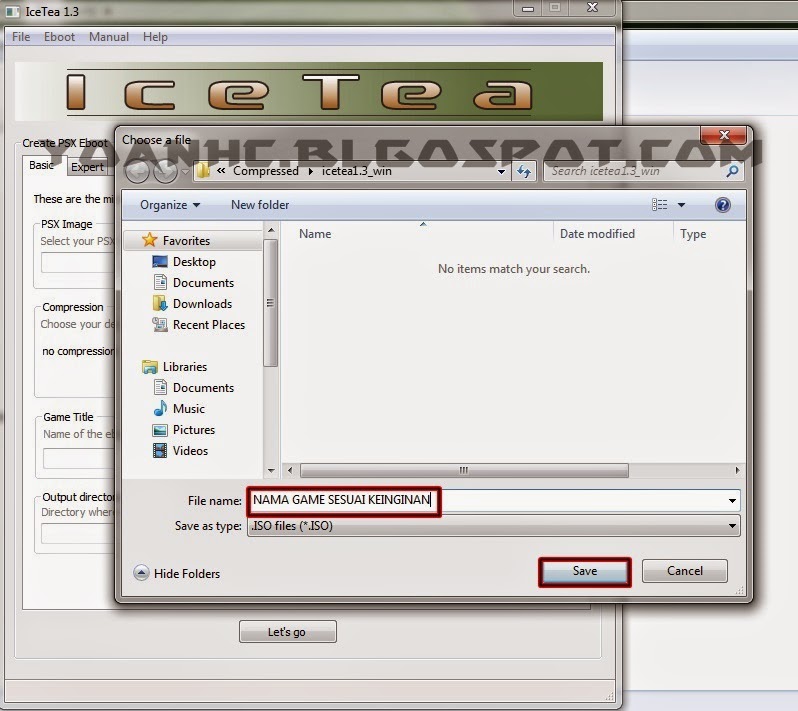This screenshot has width=798, height=711.
Task: Click the Desktop monitor icon
Action: (x=160, y=262)
